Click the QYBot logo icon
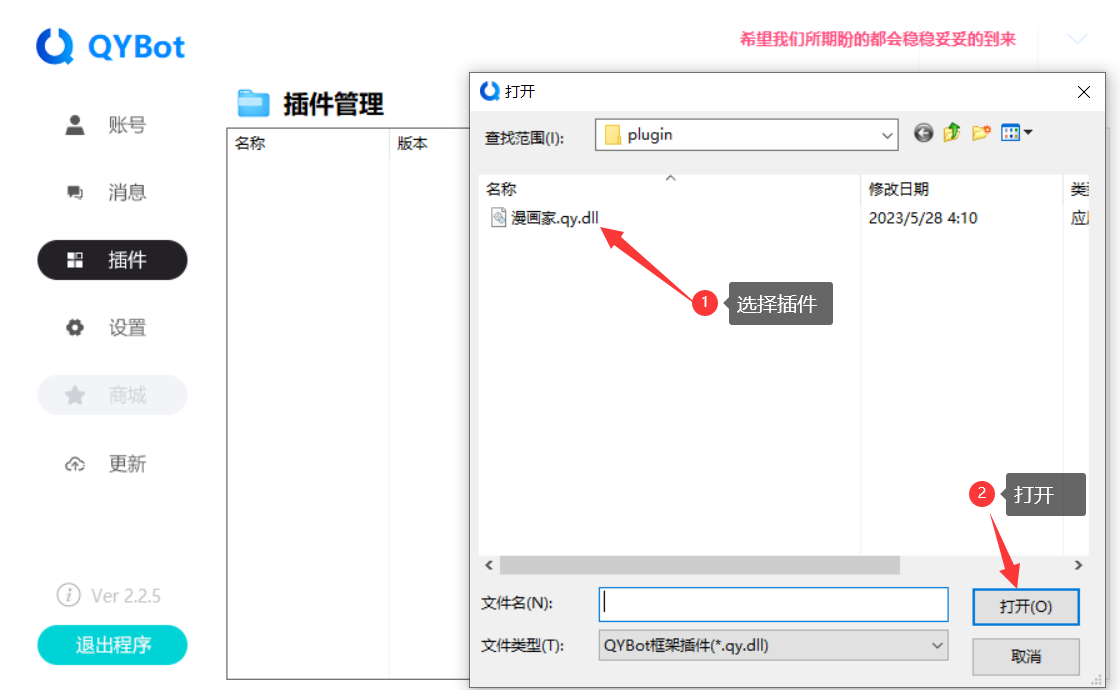 click(56, 46)
